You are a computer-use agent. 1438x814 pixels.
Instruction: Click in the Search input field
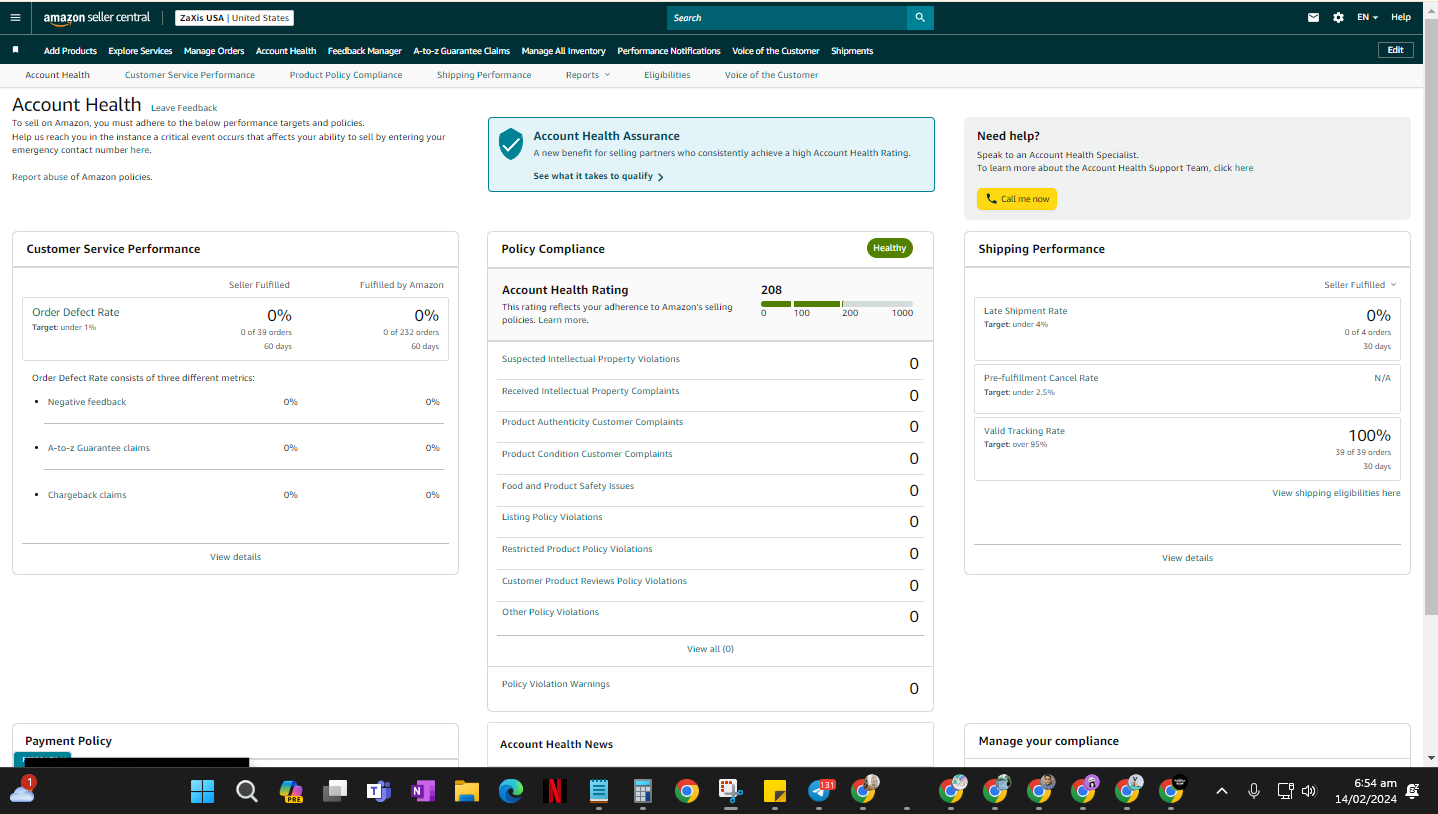787,18
